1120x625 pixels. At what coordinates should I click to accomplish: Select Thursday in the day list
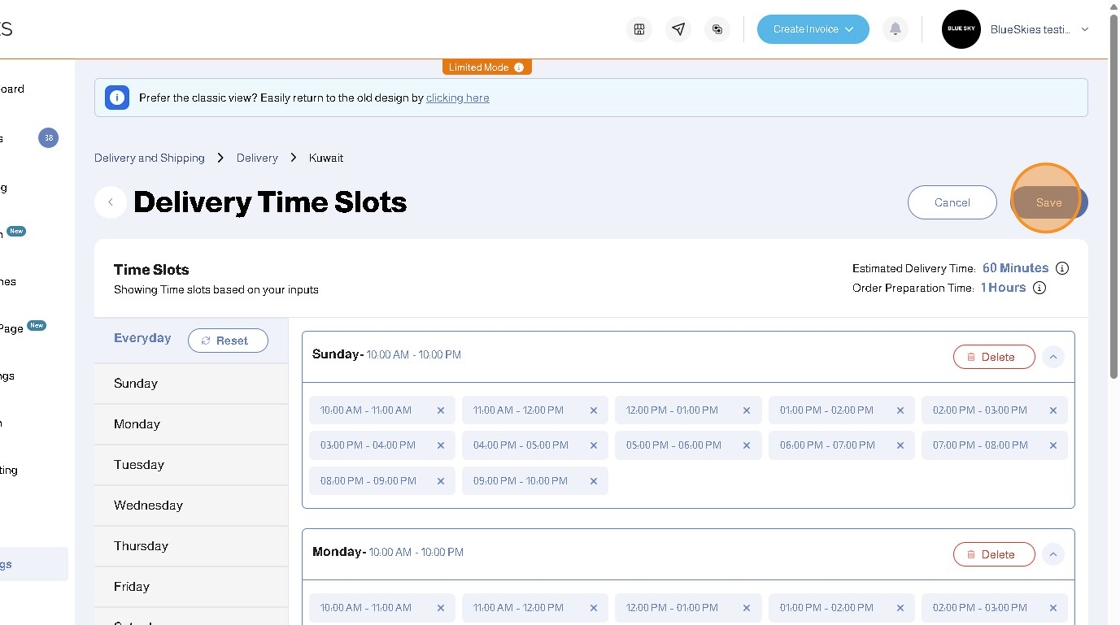191,546
